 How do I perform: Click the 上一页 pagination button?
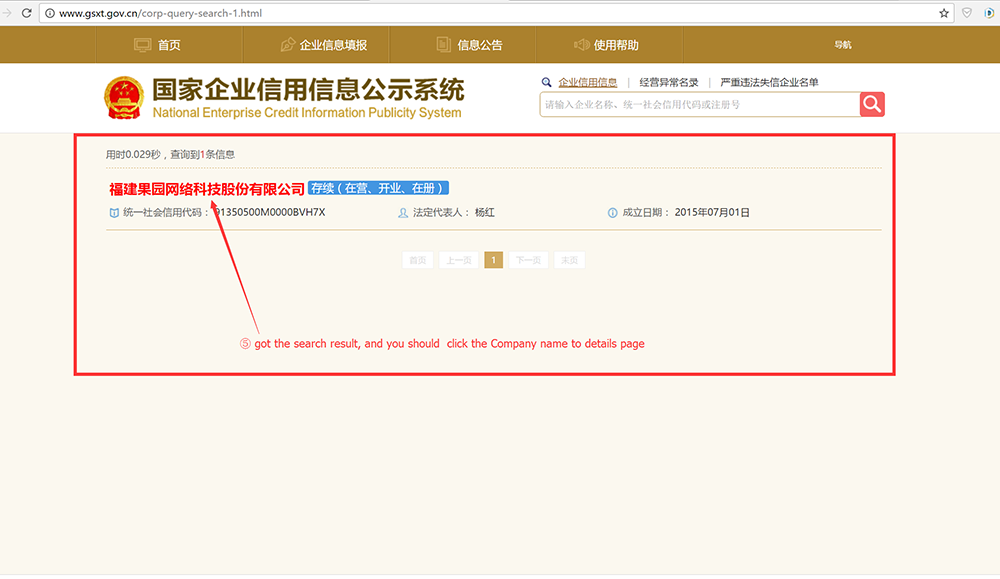pos(459,260)
